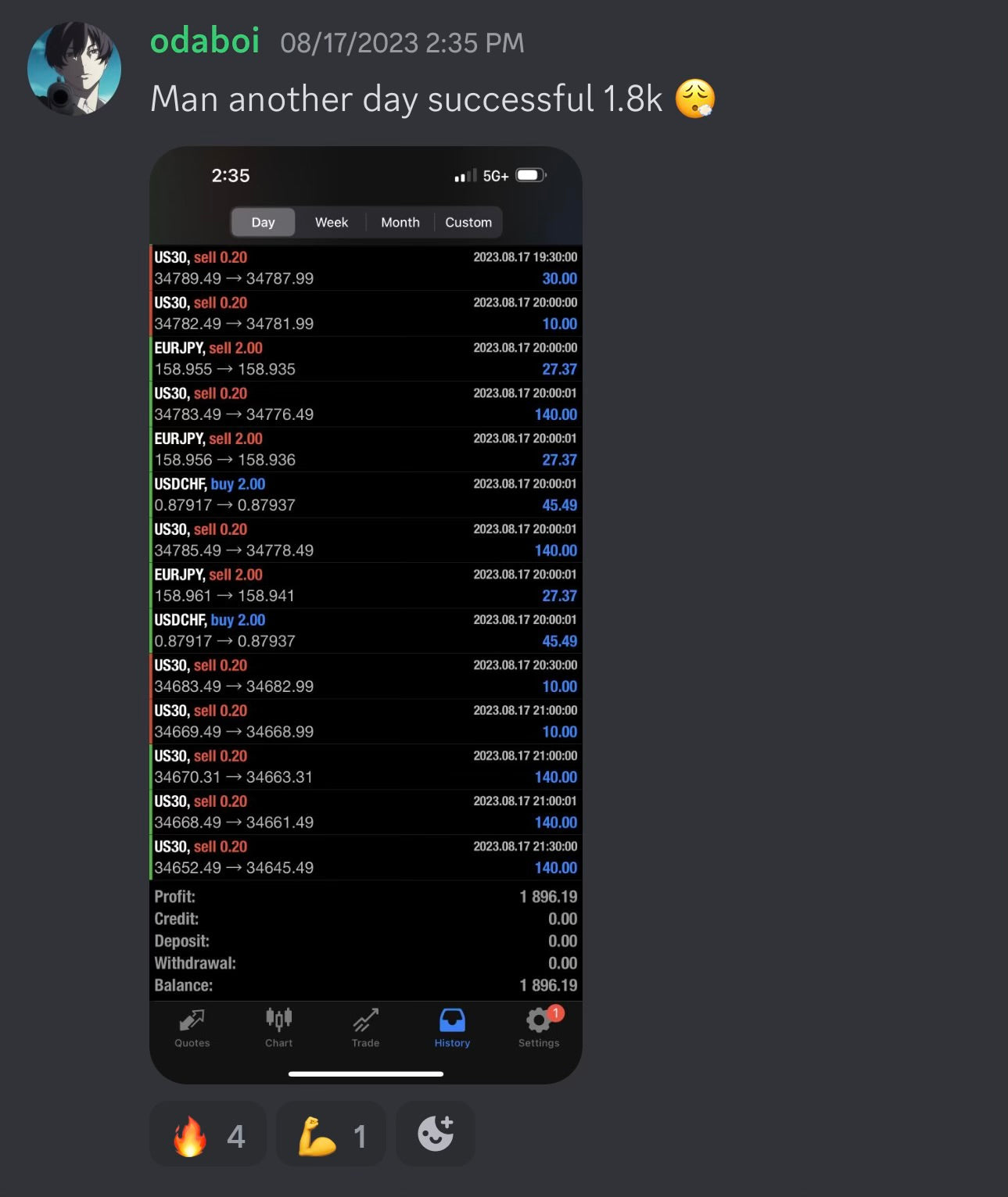
Task: Select the first USDCHF buy 2.00 trade
Action: [366, 495]
